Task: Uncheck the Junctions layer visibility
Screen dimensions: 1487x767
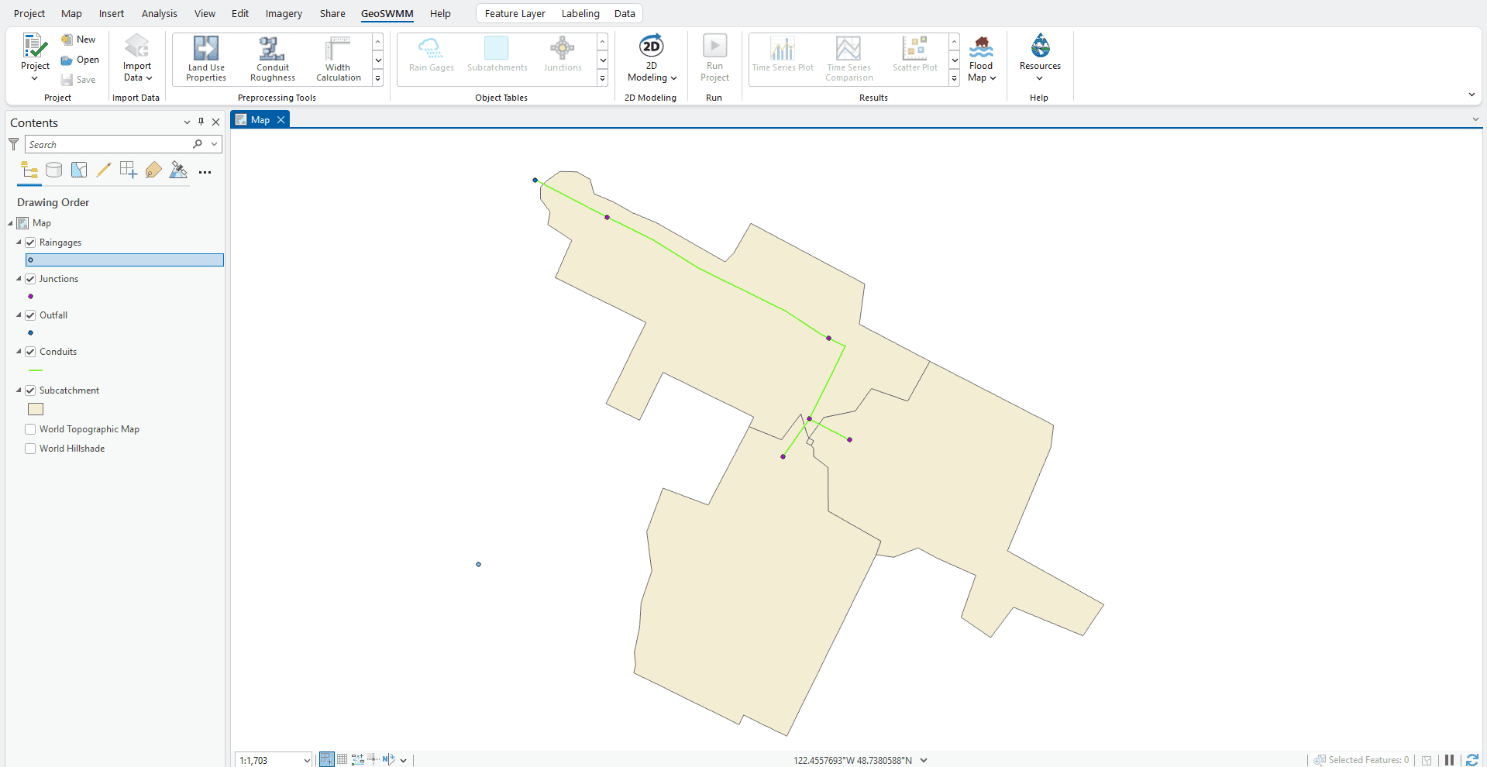Action: click(x=30, y=278)
